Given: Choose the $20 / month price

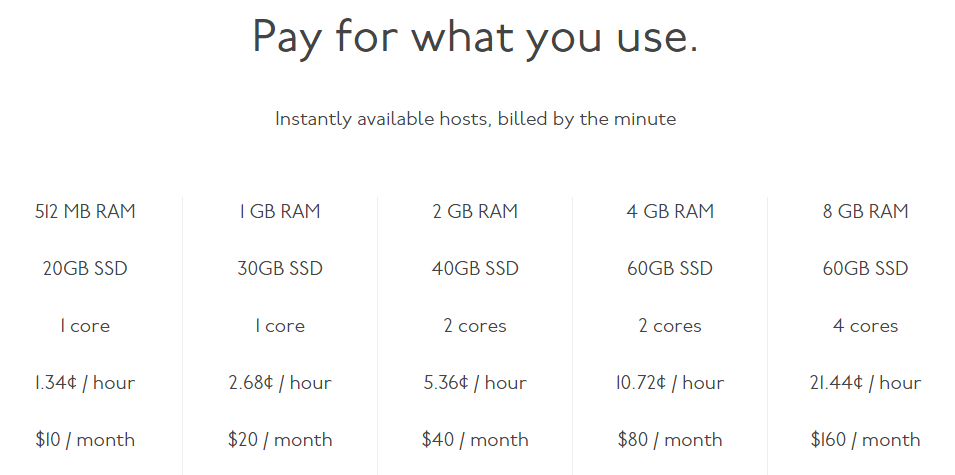Looking at the screenshot, I should point(280,440).
